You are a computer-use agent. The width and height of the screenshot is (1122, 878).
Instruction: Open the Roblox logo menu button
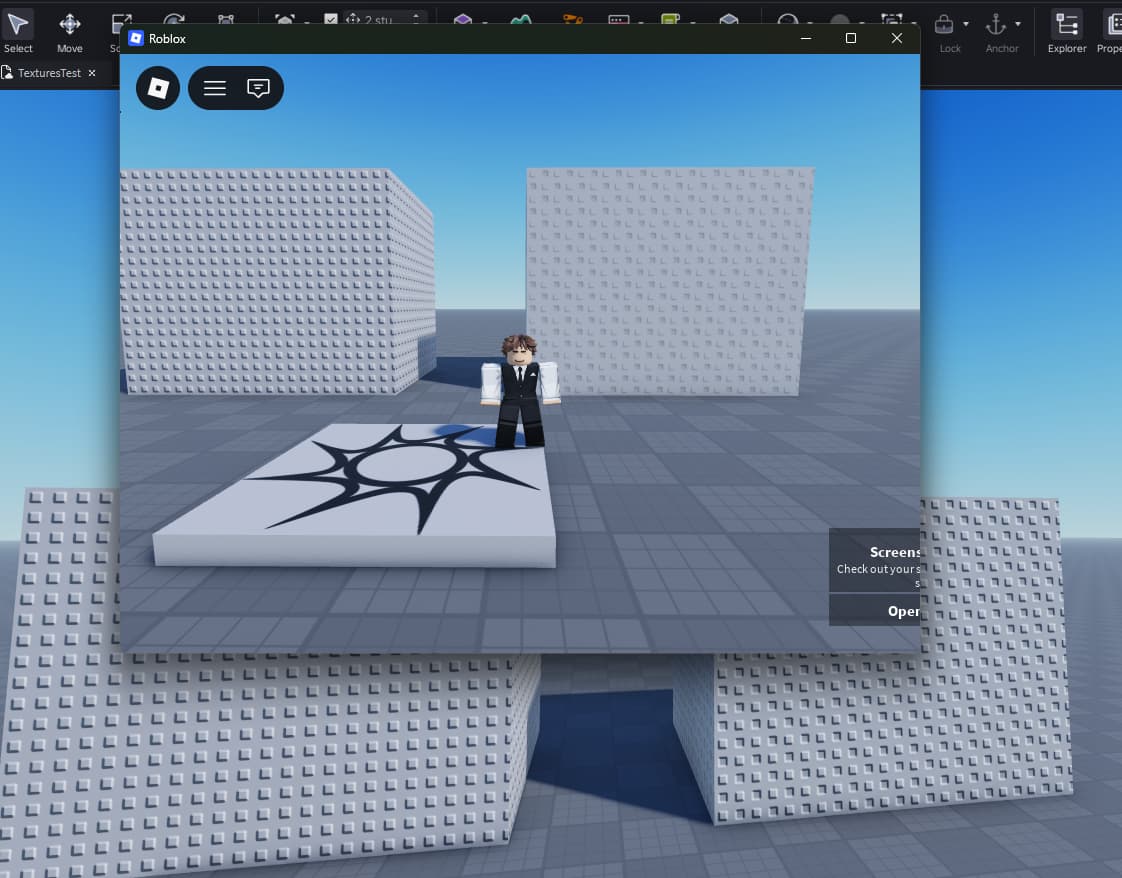[x=158, y=88]
